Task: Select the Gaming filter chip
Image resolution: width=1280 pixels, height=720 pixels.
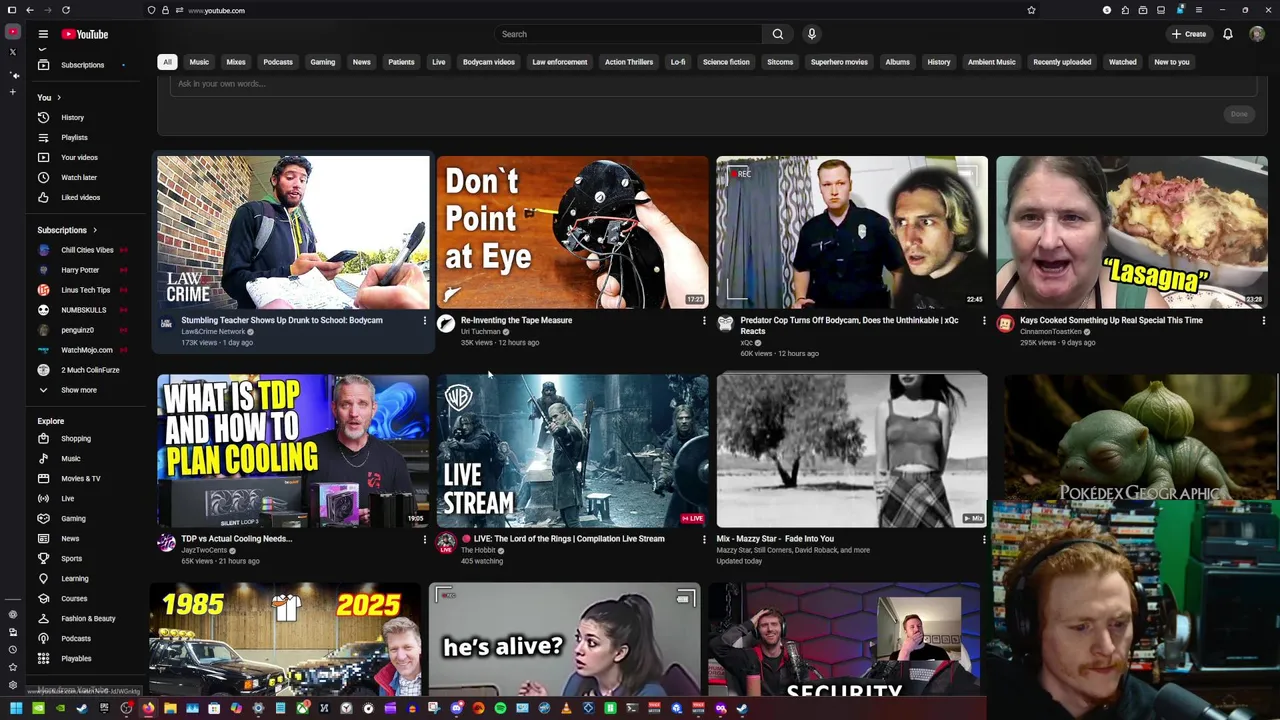Action: 322,62
